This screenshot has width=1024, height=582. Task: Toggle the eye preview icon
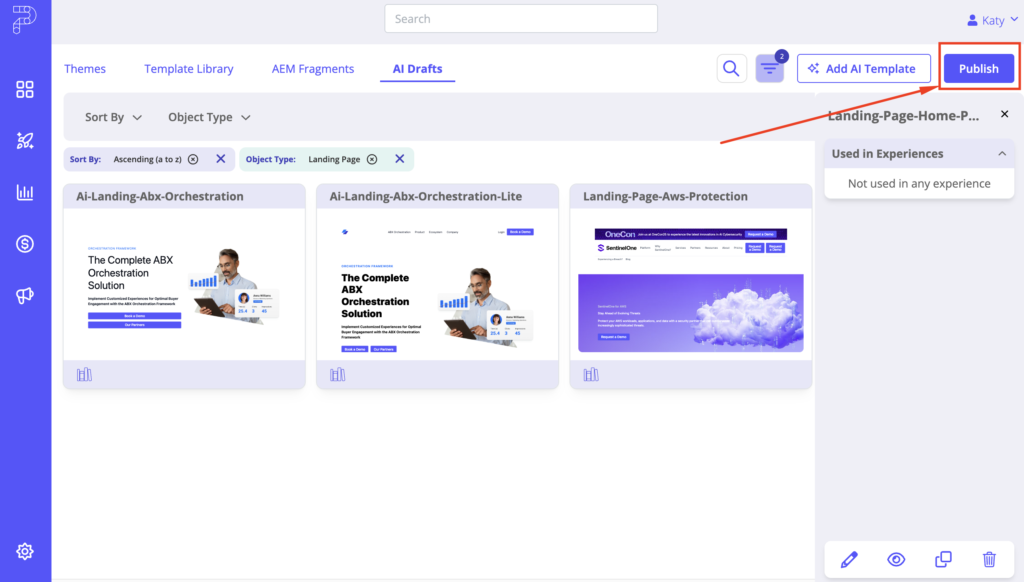(x=896, y=560)
